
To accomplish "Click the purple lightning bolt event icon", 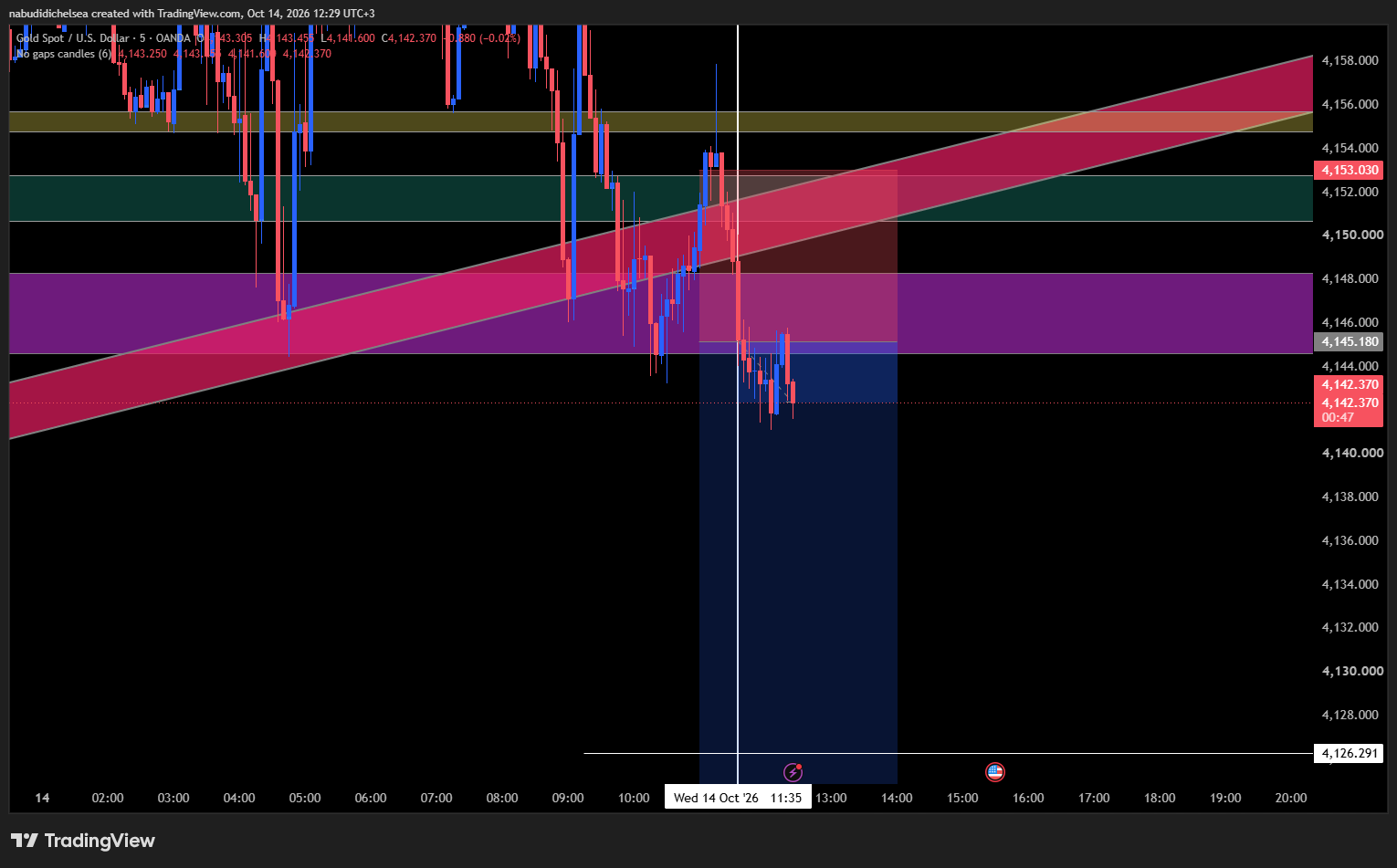I will [x=793, y=772].
